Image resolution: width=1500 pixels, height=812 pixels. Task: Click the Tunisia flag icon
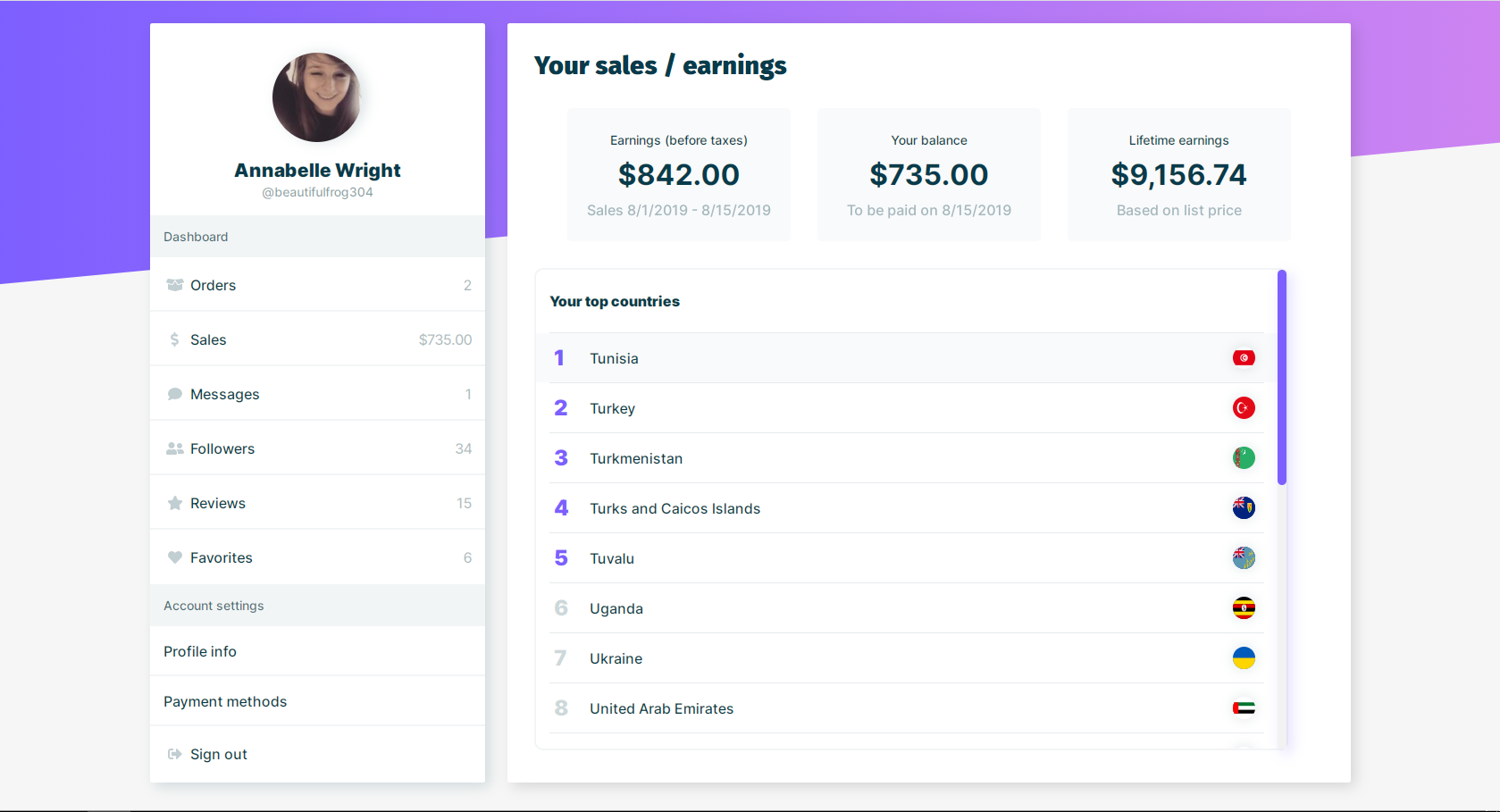1244,358
